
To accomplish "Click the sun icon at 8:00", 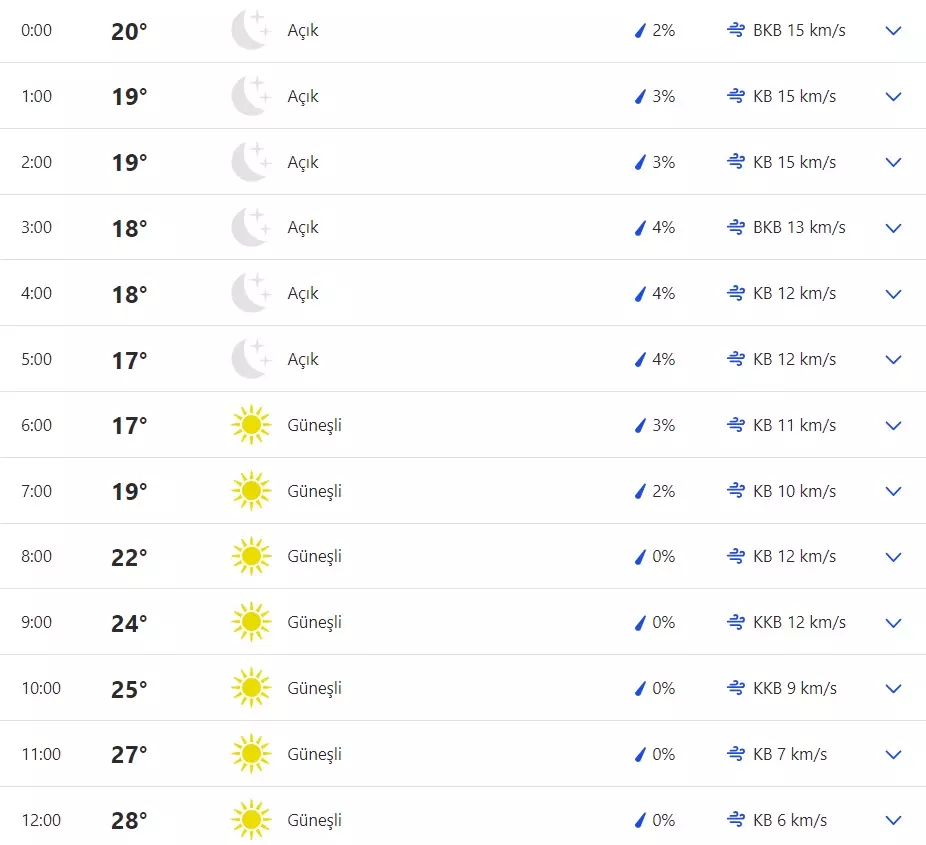I will 250,556.
